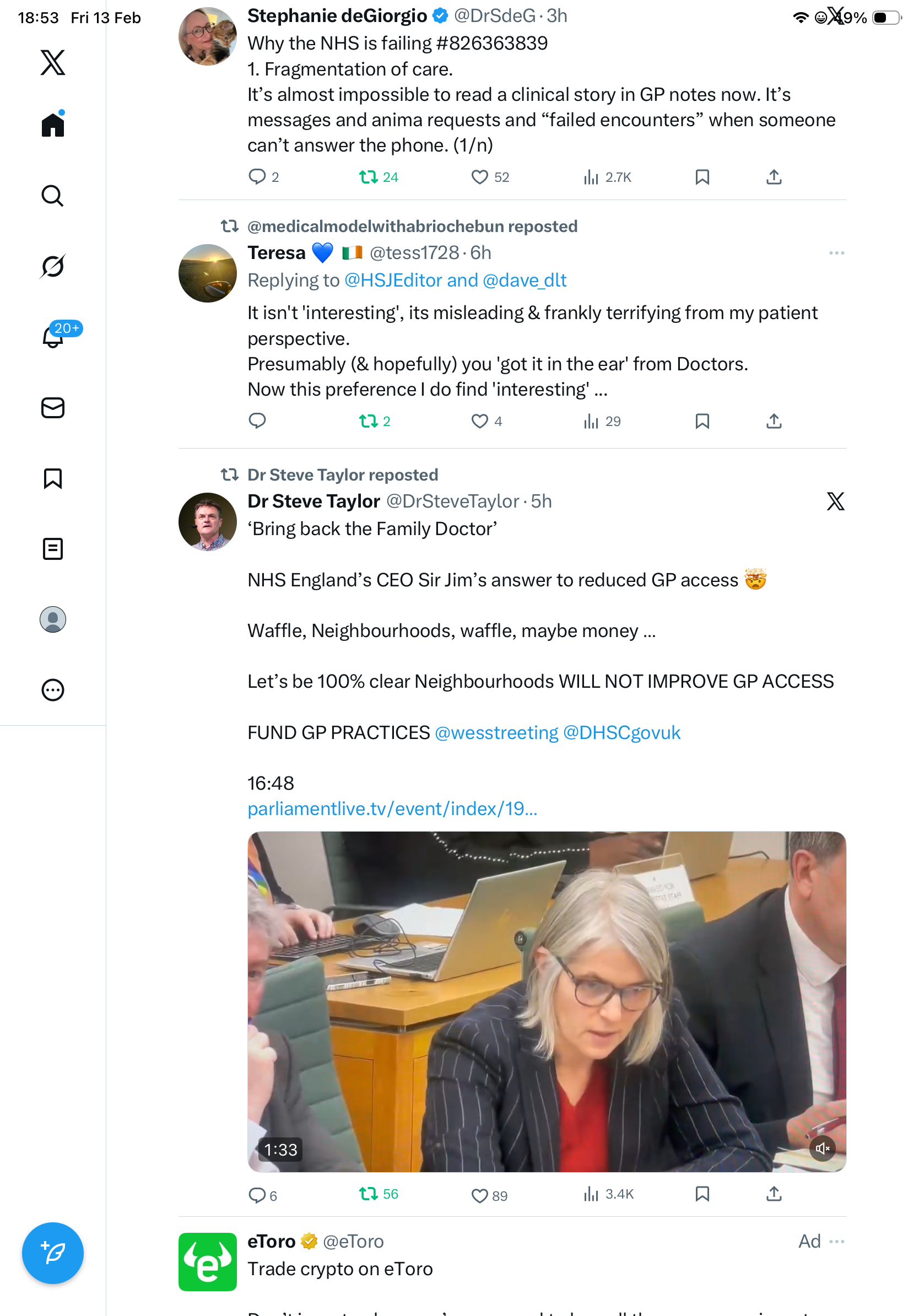This screenshot has width=919, height=1316.
Task: Open the notifications bell with 20+ badge
Action: tap(53, 337)
